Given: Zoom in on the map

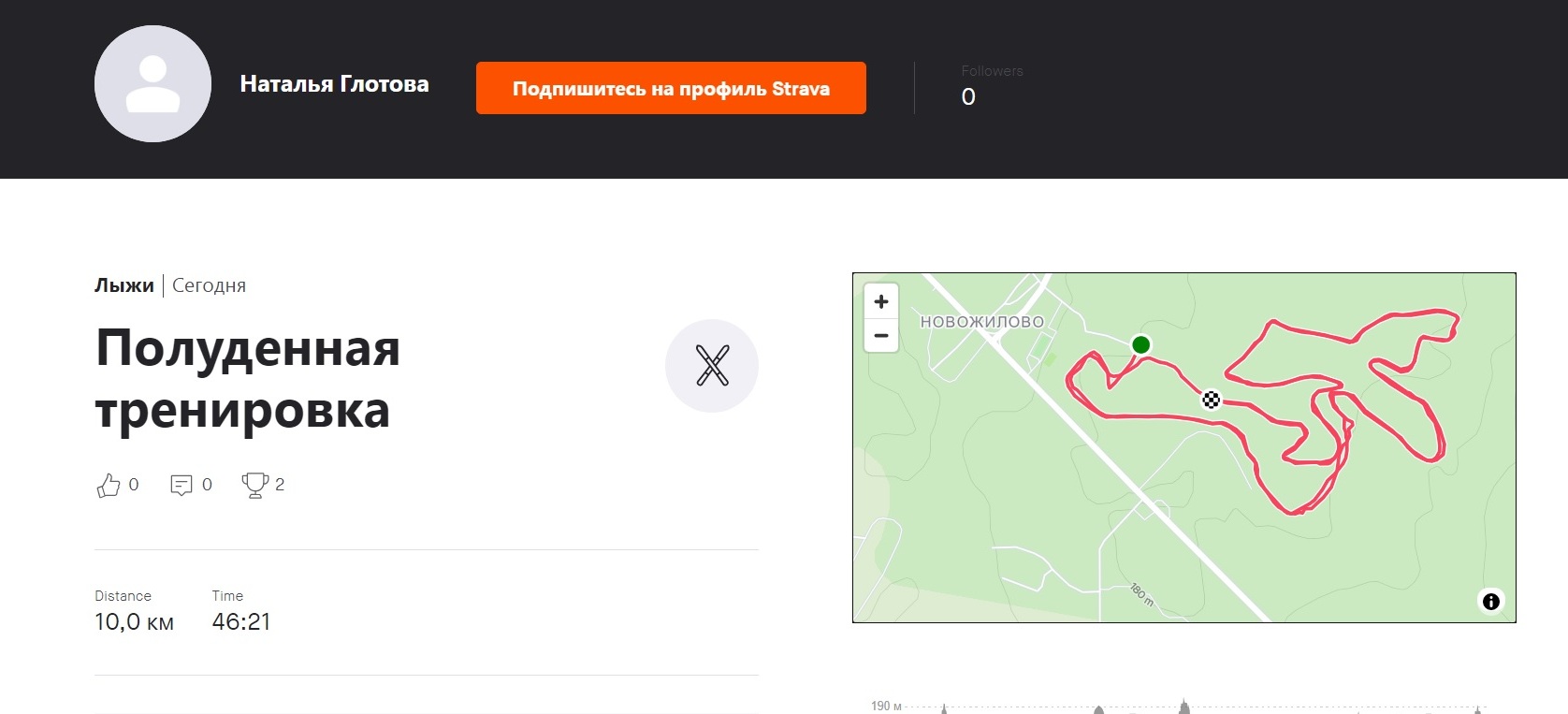Looking at the screenshot, I should tap(881, 301).
